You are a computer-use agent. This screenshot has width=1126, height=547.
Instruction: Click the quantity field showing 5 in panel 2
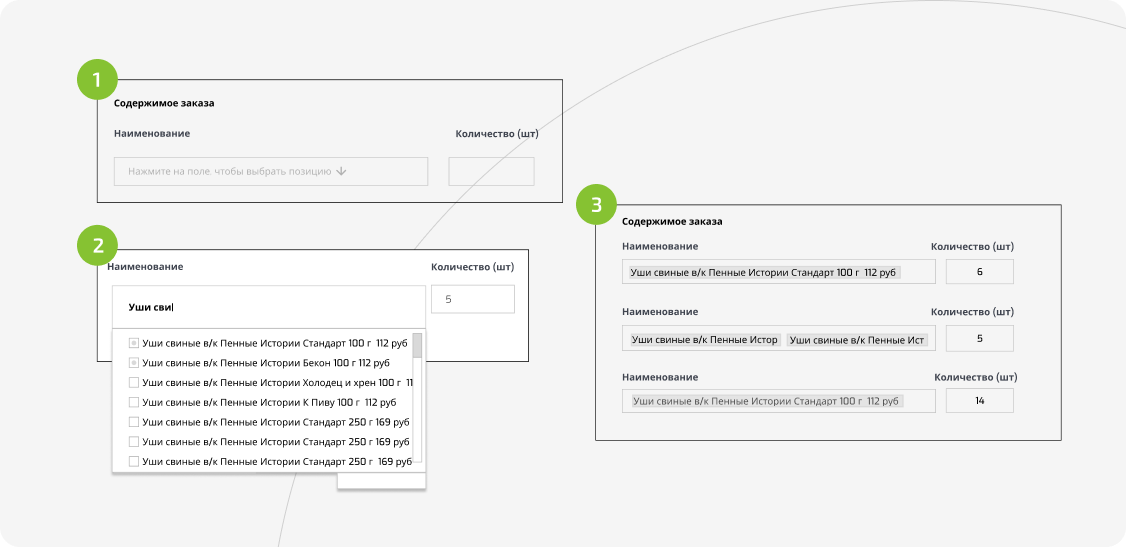tap(473, 299)
